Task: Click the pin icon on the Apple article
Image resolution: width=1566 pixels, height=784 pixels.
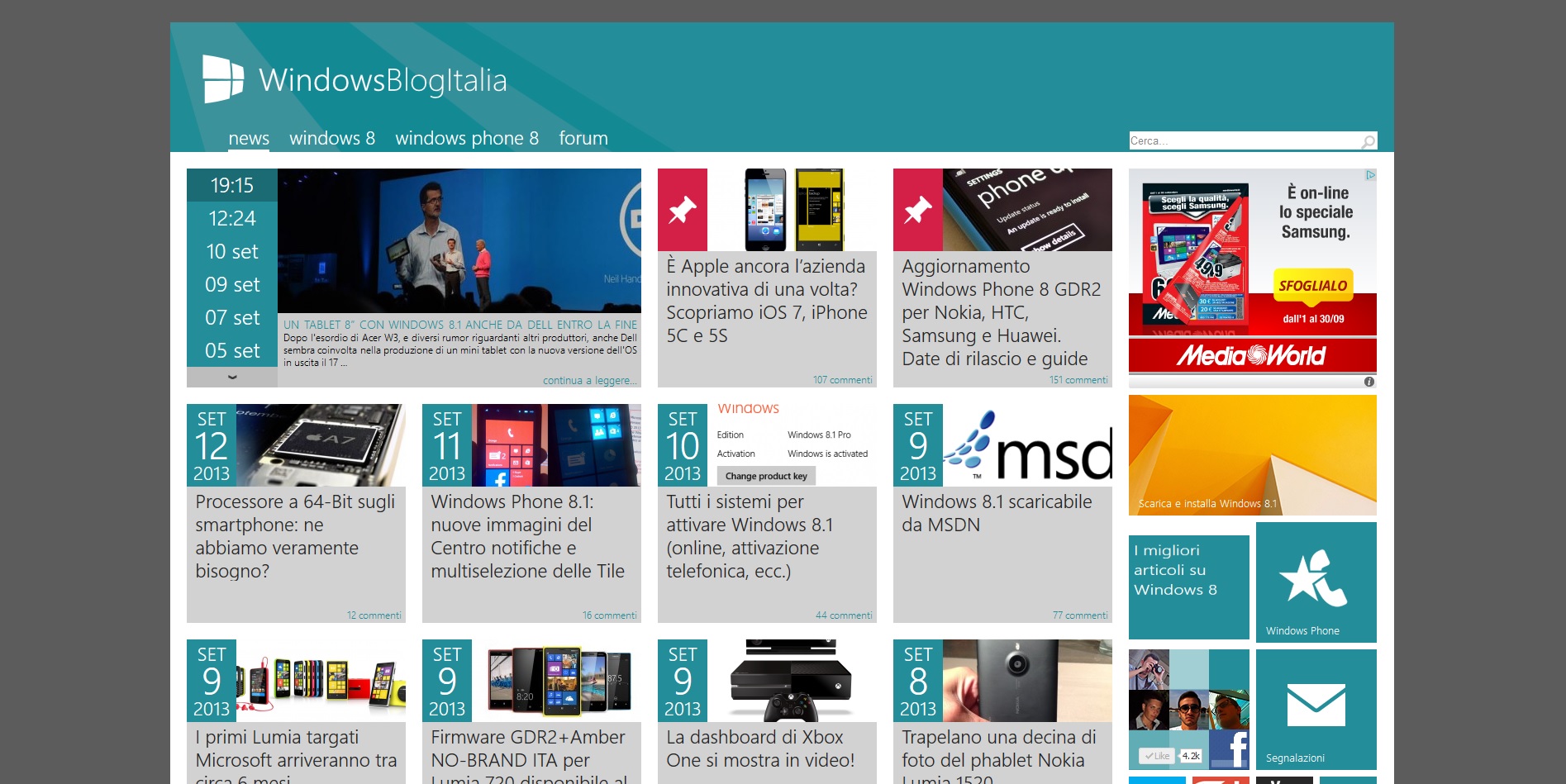Action: [683, 210]
